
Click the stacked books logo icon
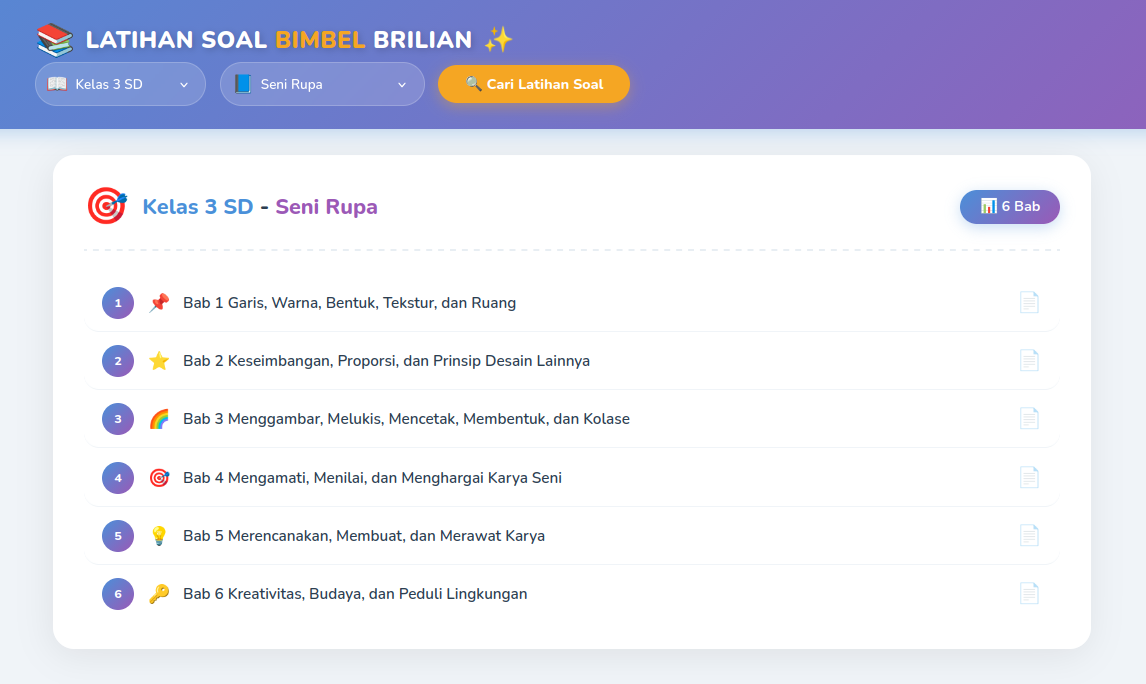55,39
